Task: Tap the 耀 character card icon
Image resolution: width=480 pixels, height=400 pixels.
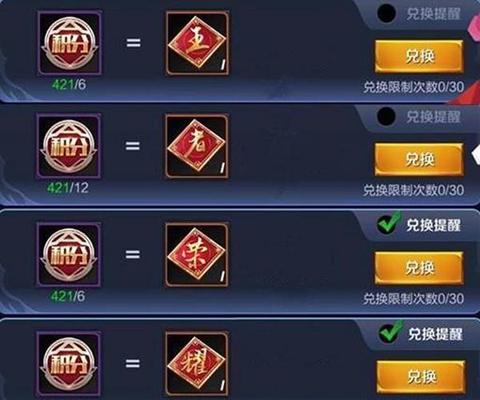Action: (197, 363)
